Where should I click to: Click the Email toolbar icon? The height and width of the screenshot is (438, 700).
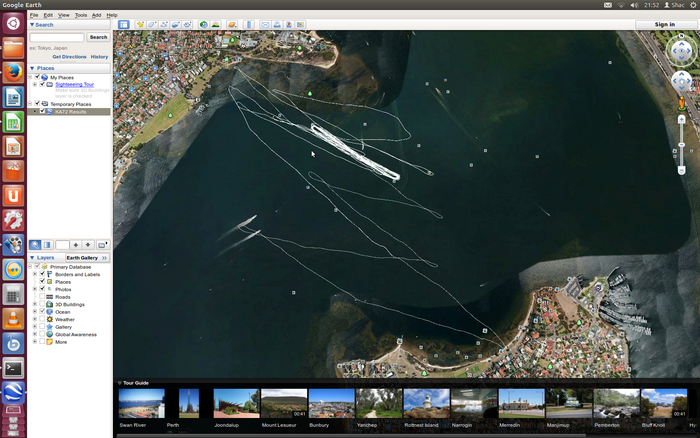pos(265,24)
